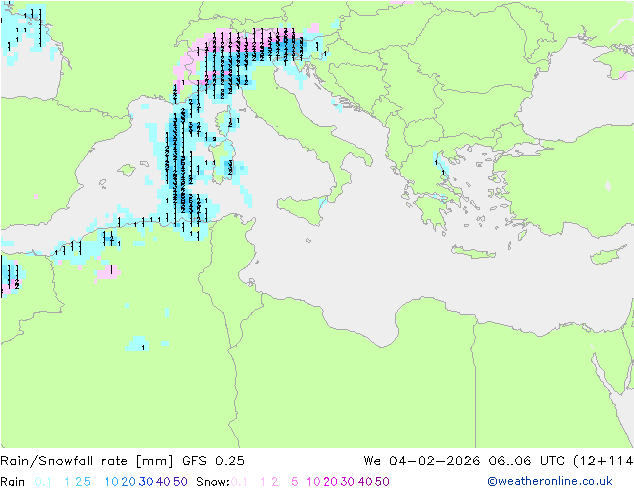
Task: Click the "Rain" legend label
Action: tap(13, 482)
